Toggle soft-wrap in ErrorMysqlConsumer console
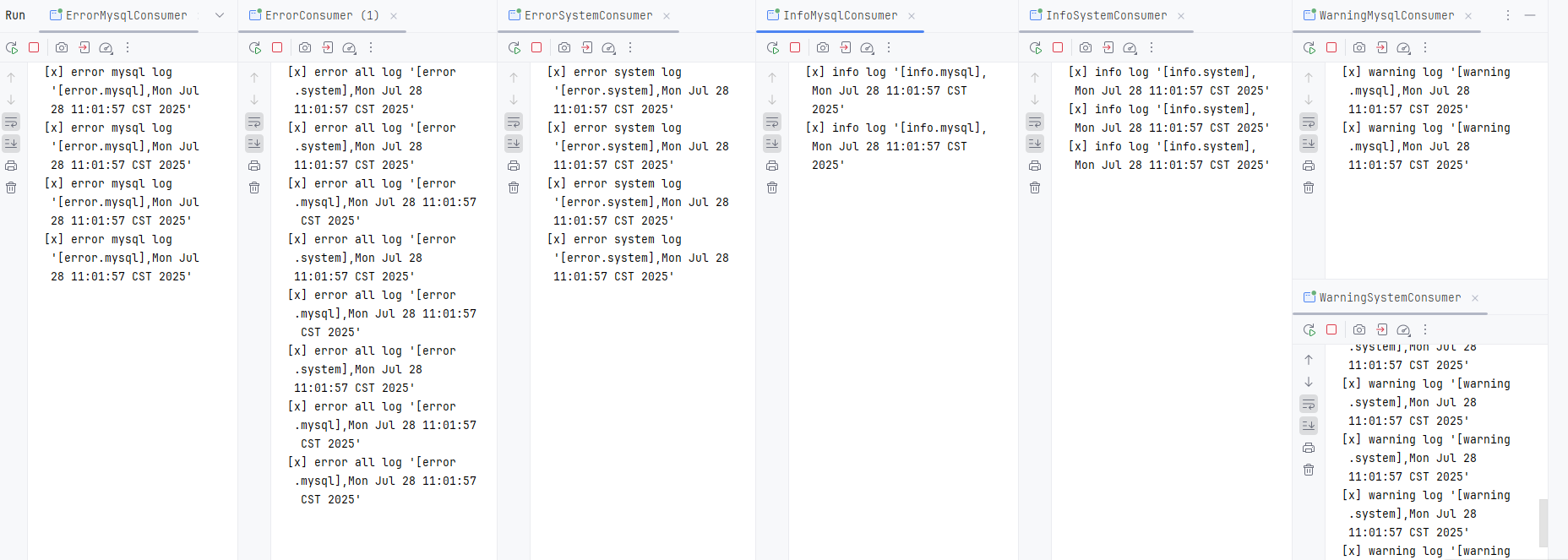This screenshot has height=560, width=1568. 11,122
